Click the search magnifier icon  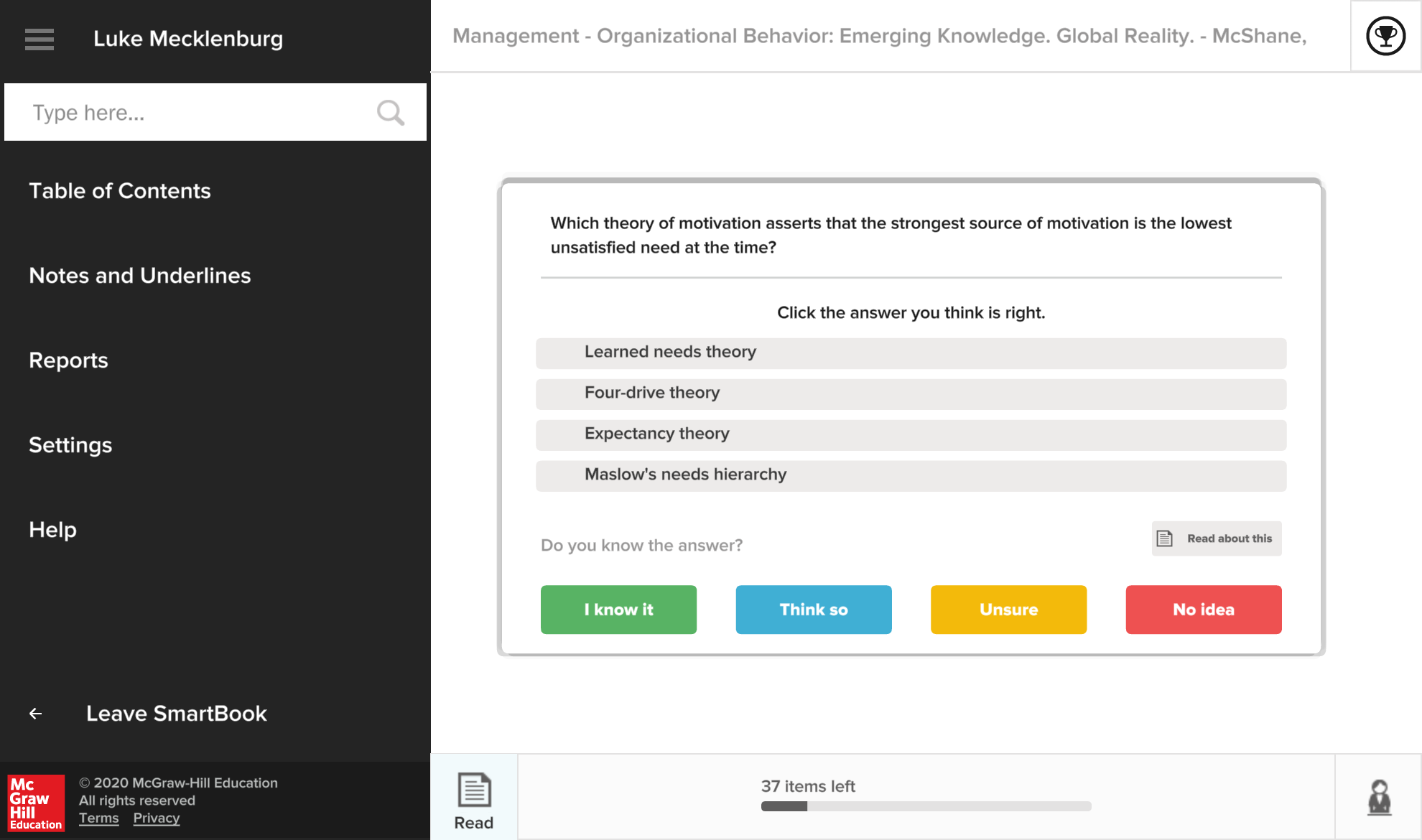coord(391,113)
